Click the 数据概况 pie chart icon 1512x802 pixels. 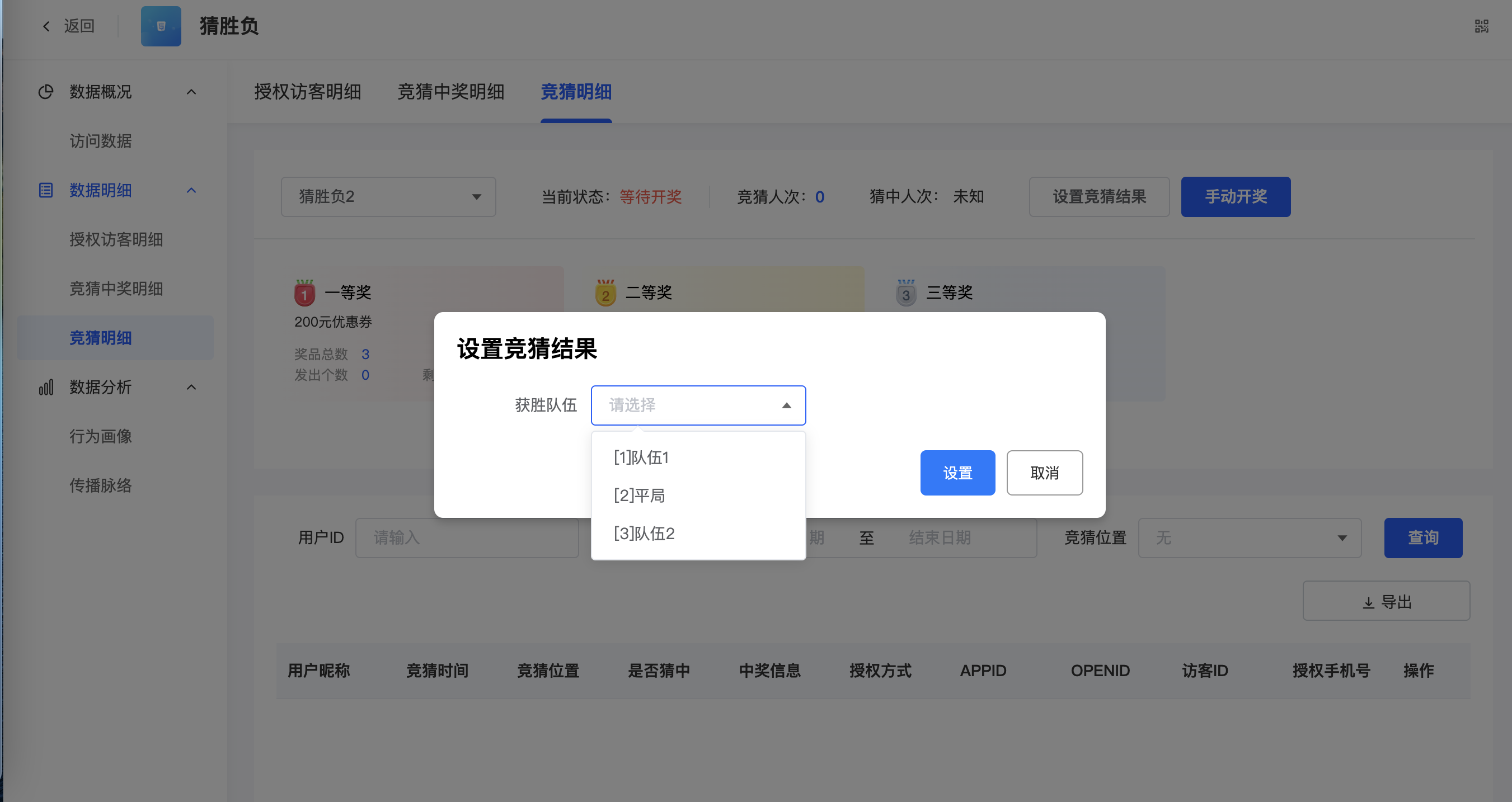point(46,92)
